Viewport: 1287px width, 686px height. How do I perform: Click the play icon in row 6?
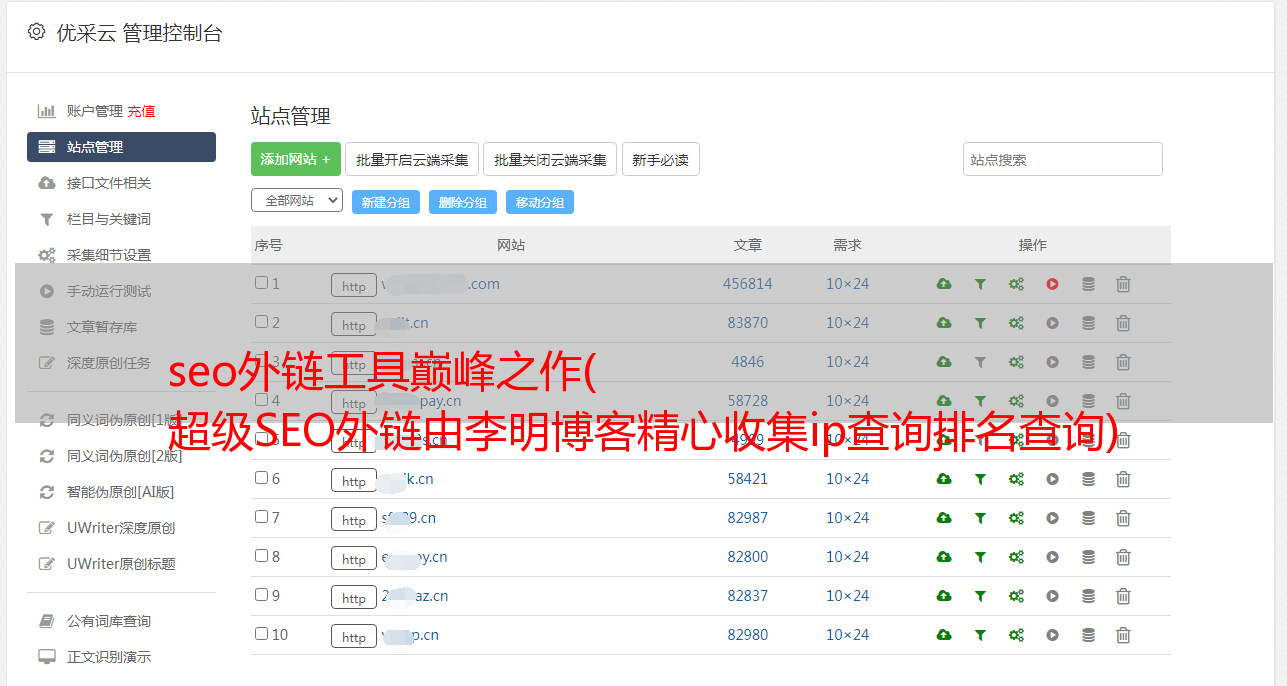1052,479
